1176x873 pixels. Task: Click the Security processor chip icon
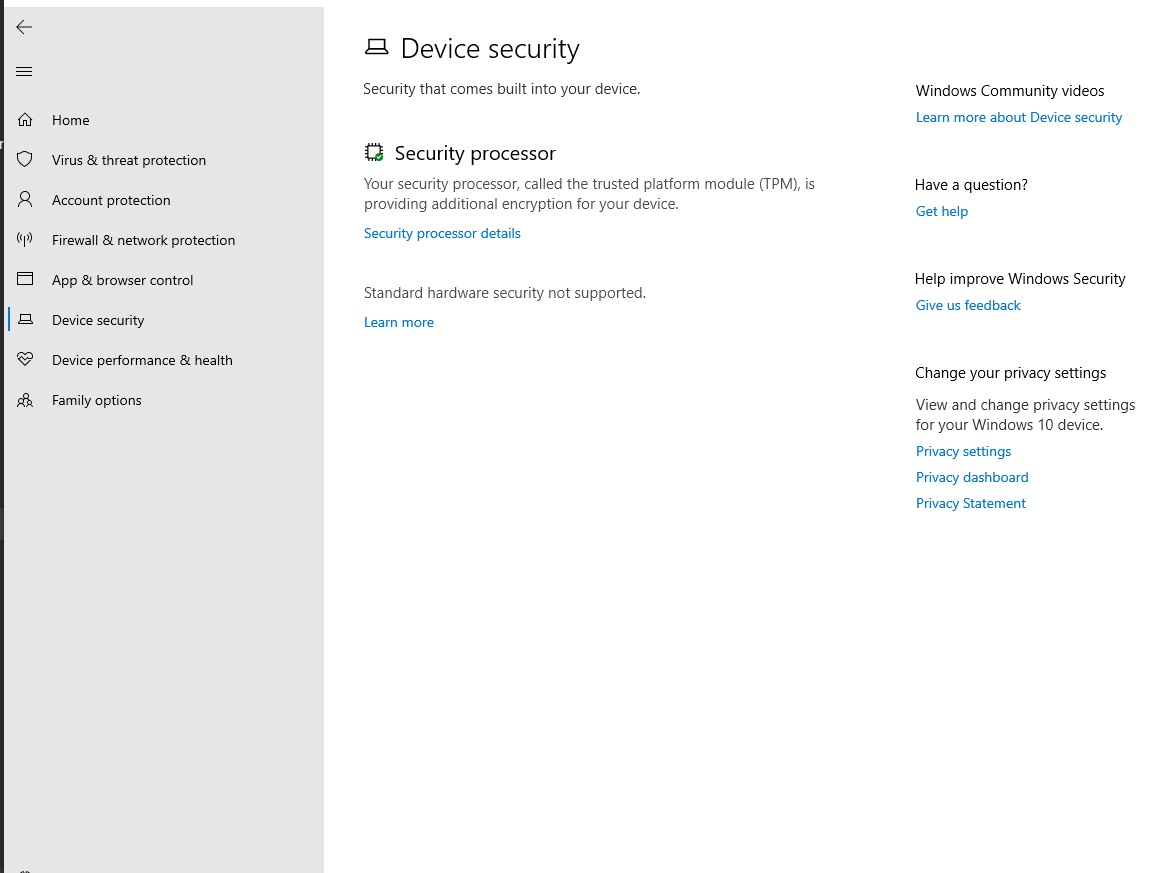tap(374, 153)
